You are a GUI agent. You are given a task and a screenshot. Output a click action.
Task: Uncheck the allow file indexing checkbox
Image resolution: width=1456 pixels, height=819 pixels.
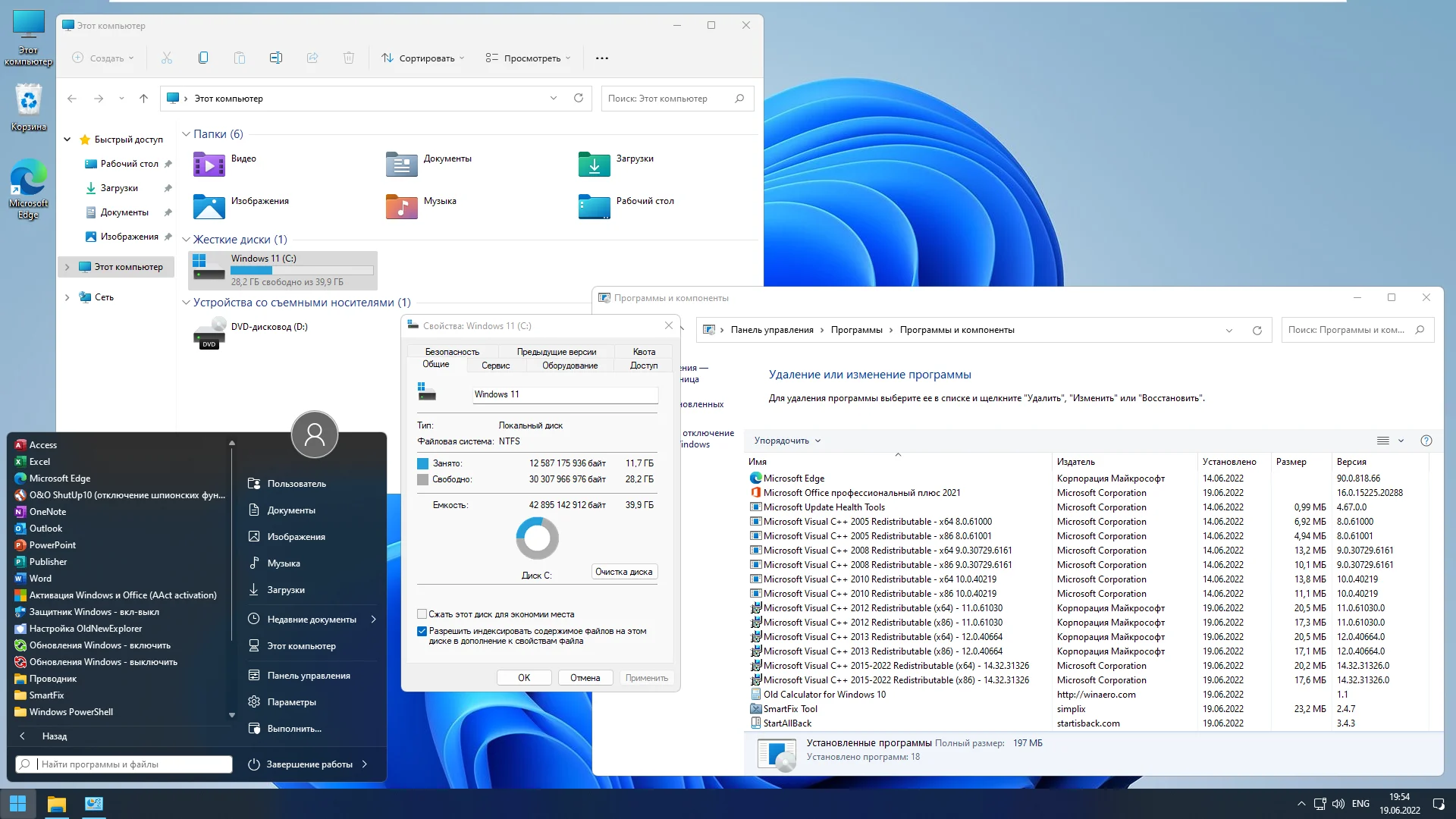click(x=422, y=631)
